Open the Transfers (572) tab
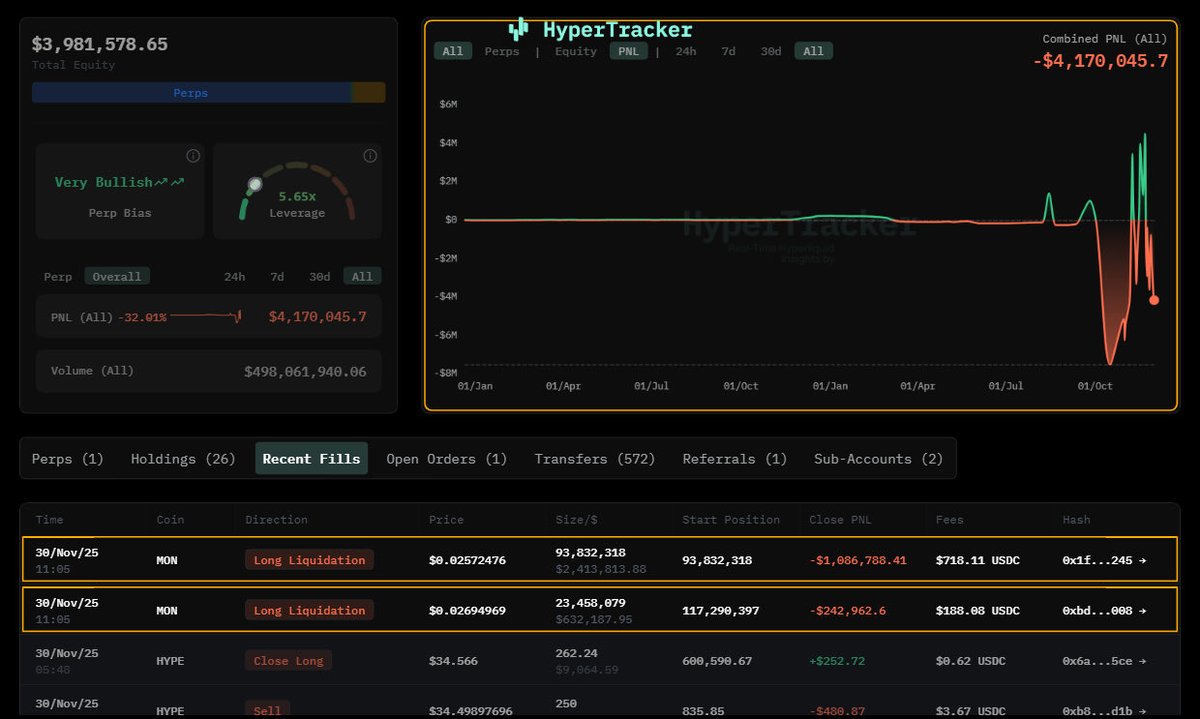This screenshot has width=1200, height=719. [x=595, y=458]
